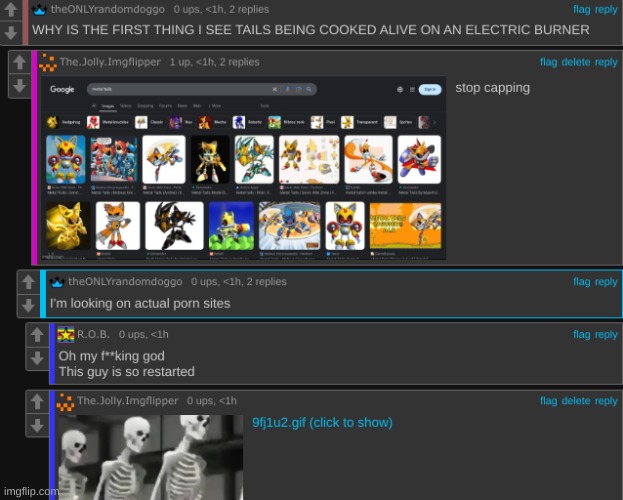Reply to the "stop capping" comment
Image resolution: width=623 pixels, height=500 pixels.
coord(606,62)
